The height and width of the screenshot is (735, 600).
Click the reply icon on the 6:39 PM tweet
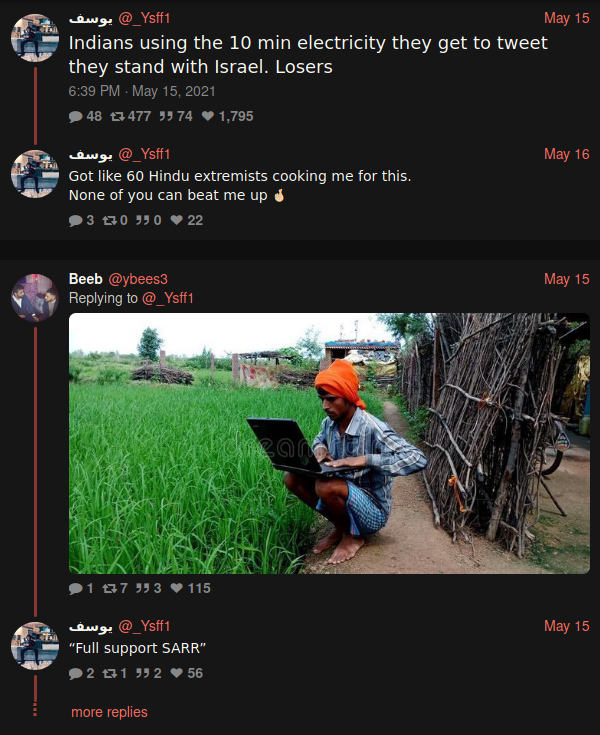pyautogui.click(x=76, y=116)
